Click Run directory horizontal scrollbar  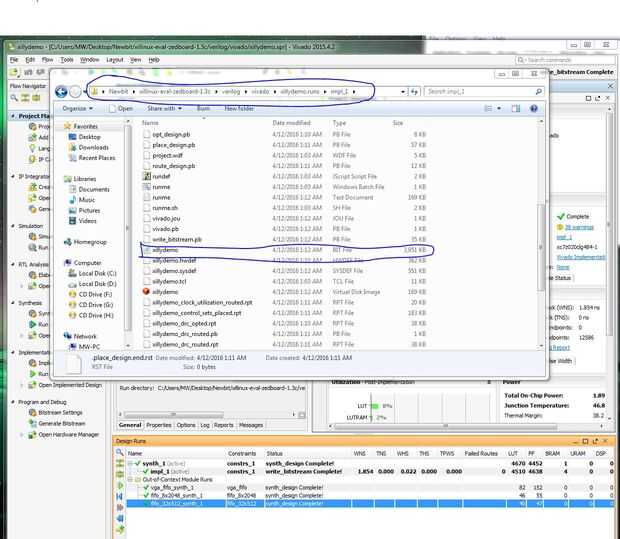174,415
